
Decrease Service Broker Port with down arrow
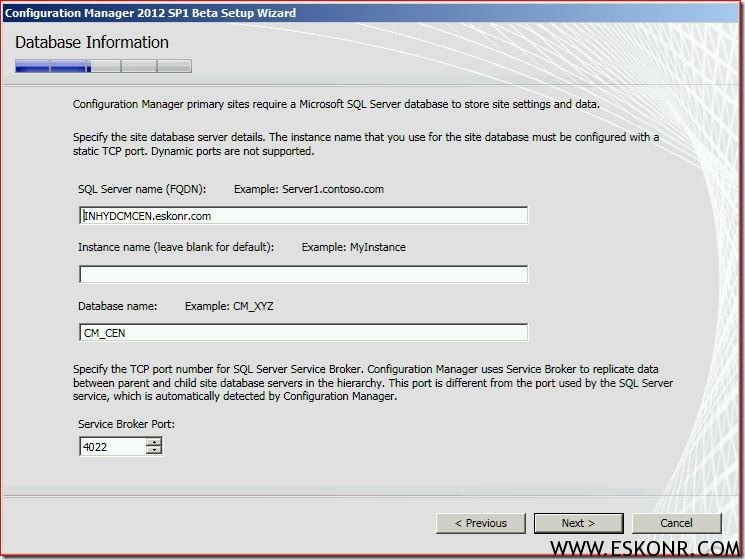[154, 450]
